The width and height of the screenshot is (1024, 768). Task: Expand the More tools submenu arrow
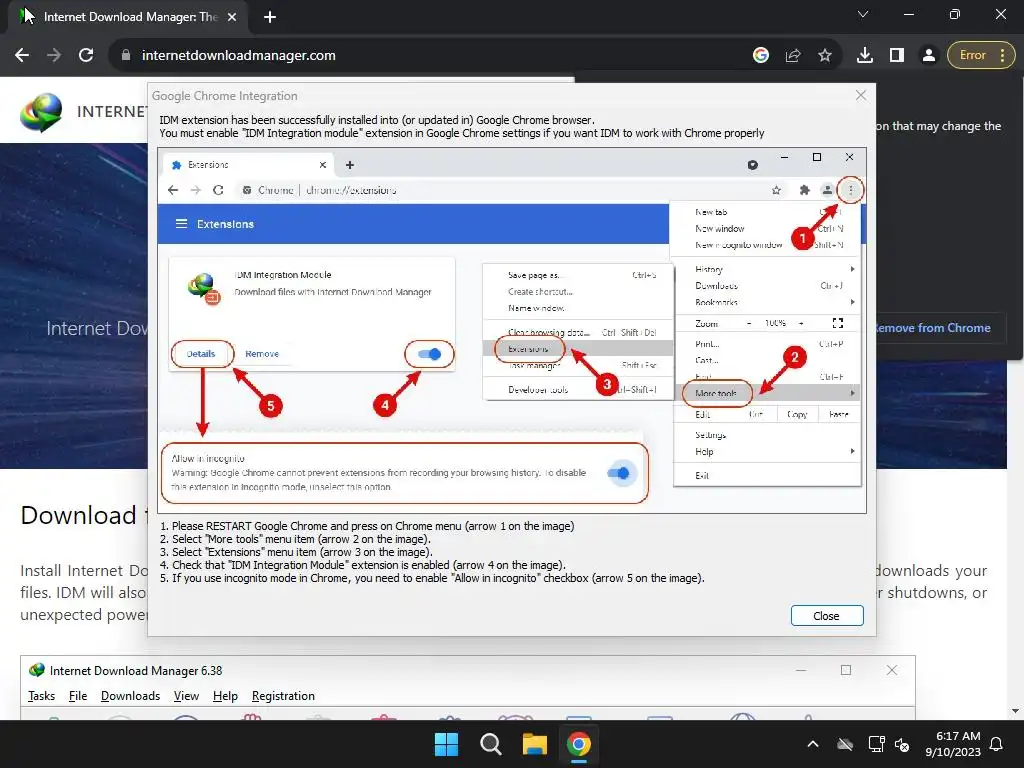(x=852, y=393)
